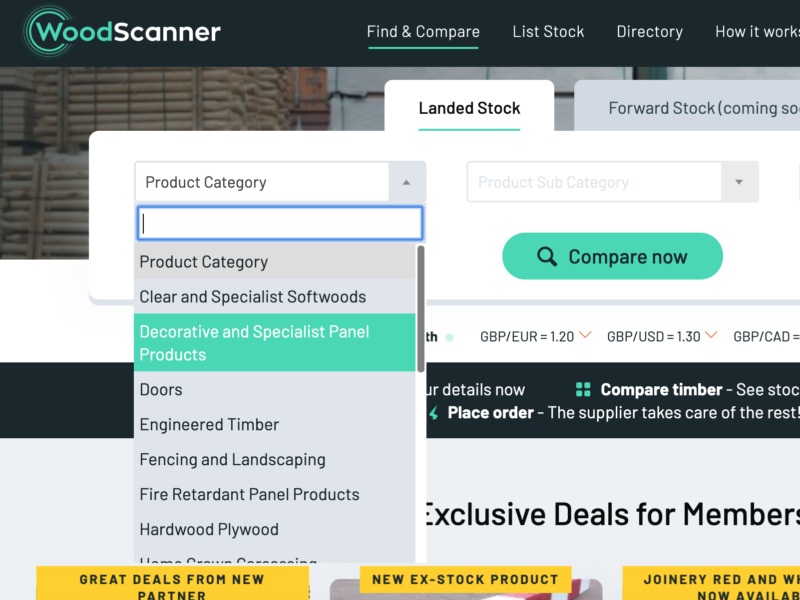800x600 pixels.
Task: Choose Fencing and Landscaping category
Action: coord(233,460)
